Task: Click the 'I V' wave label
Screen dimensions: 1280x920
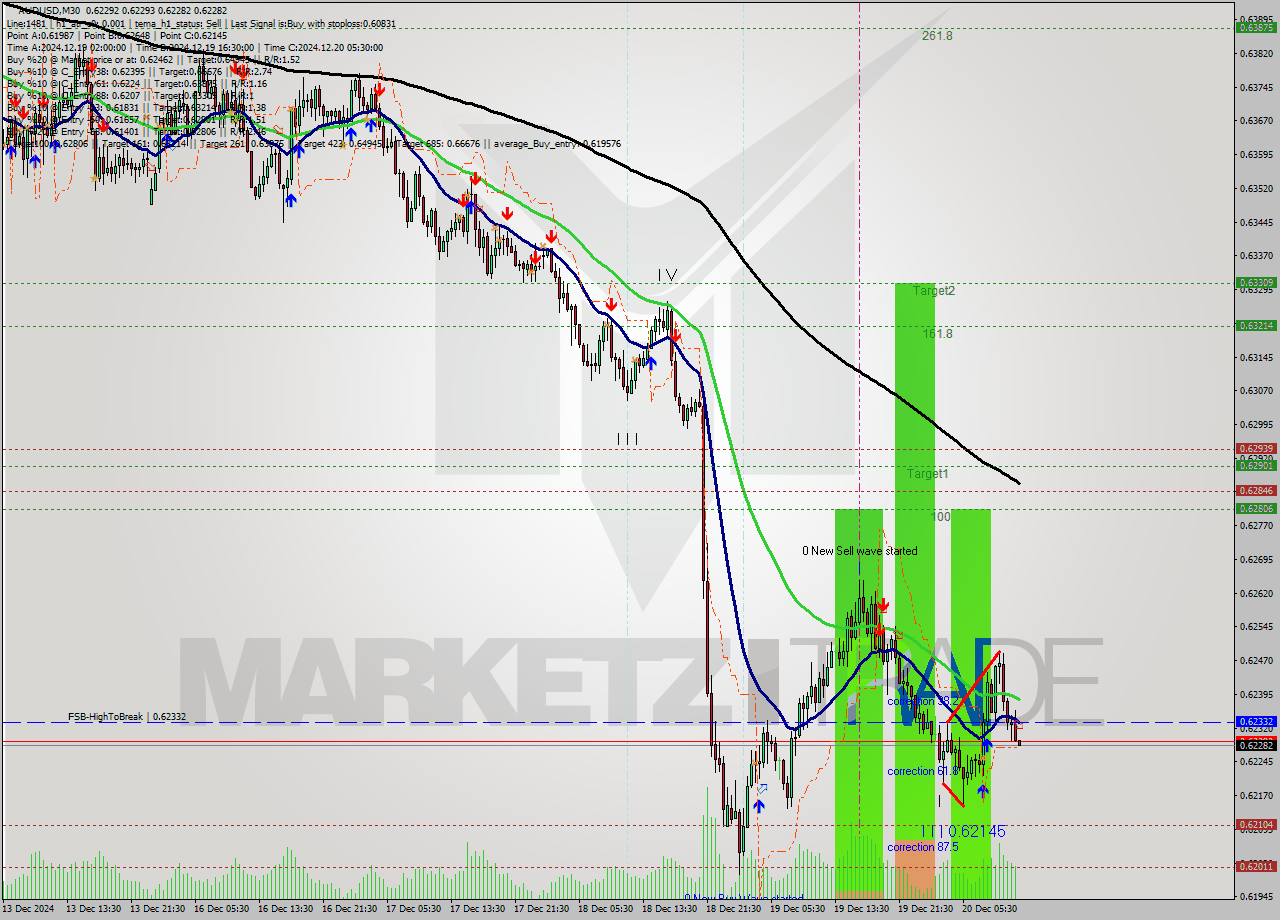Action: point(667,274)
